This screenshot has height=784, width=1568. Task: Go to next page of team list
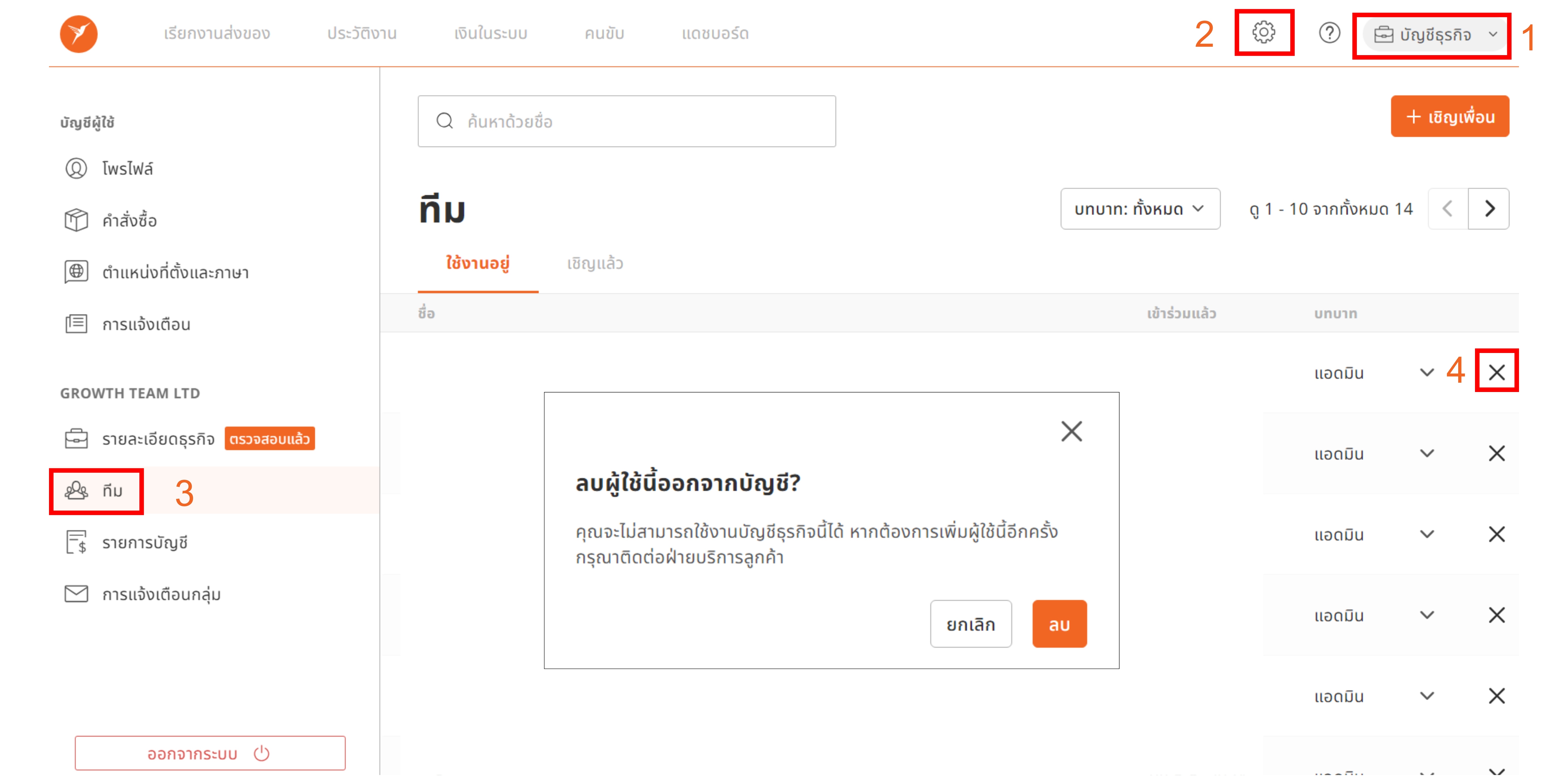click(1489, 209)
